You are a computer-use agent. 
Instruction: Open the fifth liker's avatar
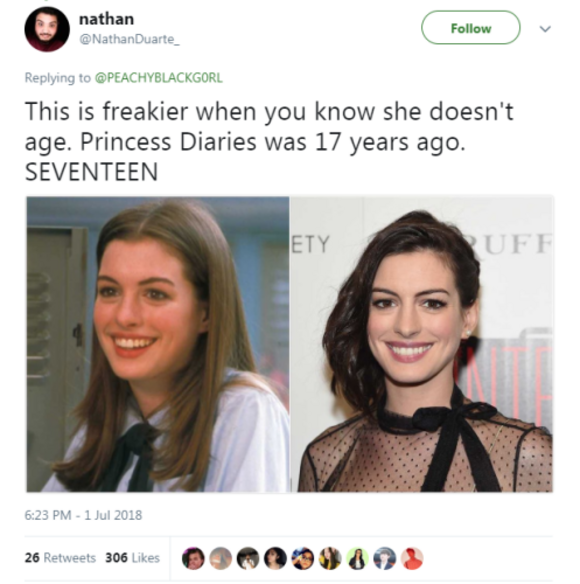tap(302, 558)
